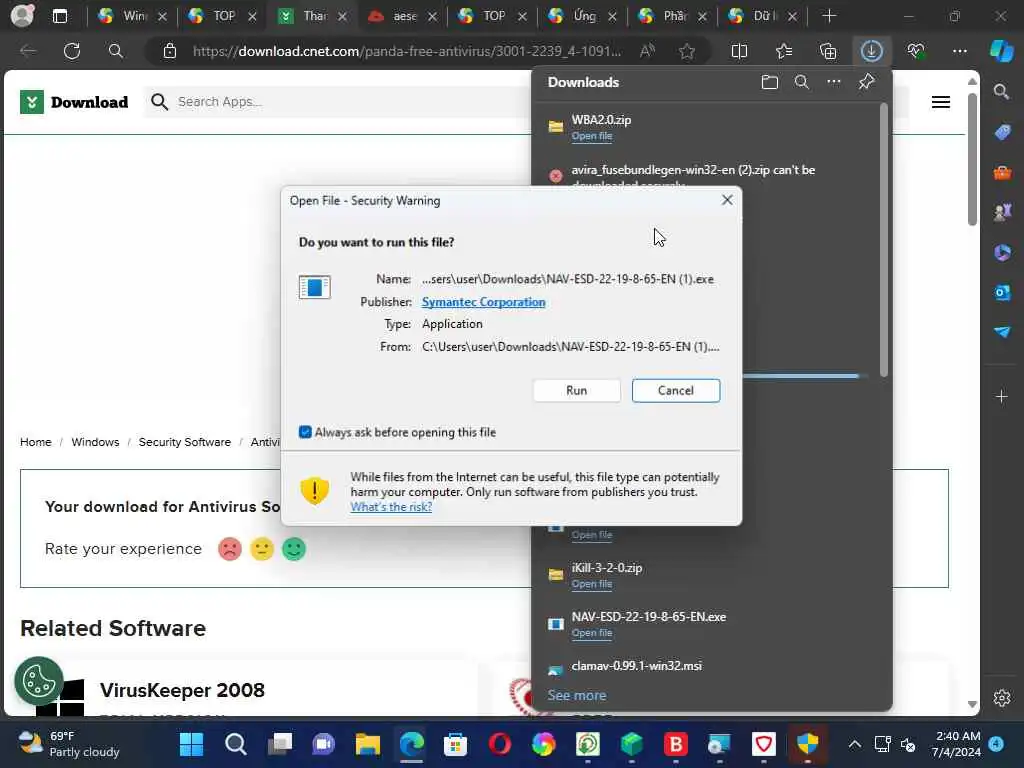Open the Symantec Corporation publisher link
Screen dimensions: 1024x768
[x=483, y=302]
